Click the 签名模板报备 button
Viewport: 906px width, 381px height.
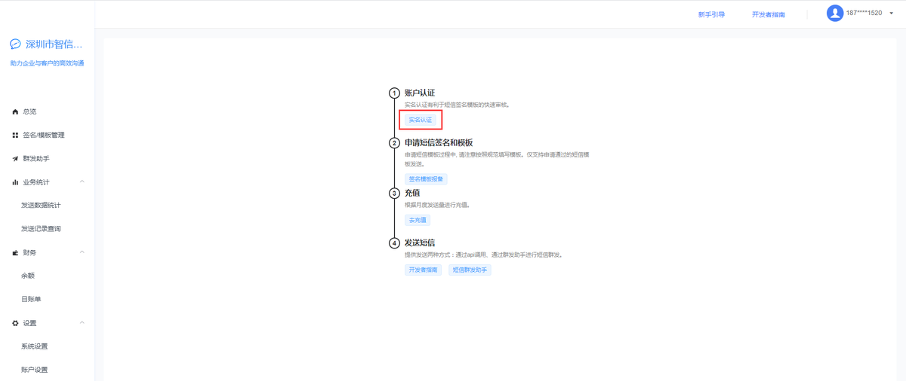point(426,179)
